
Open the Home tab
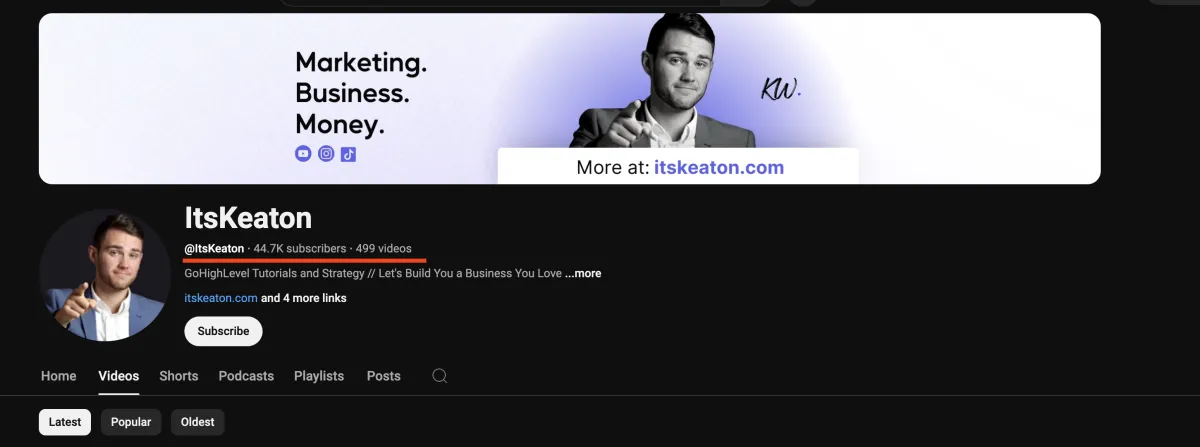(x=58, y=376)
